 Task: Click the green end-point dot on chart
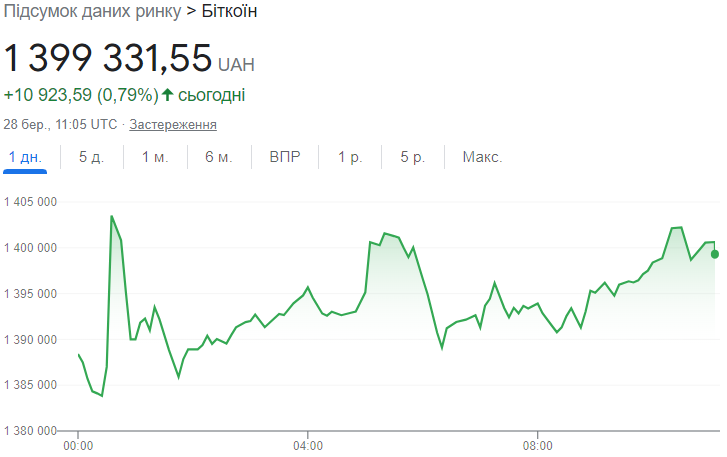pyautogui.click(x=715, y=254)
